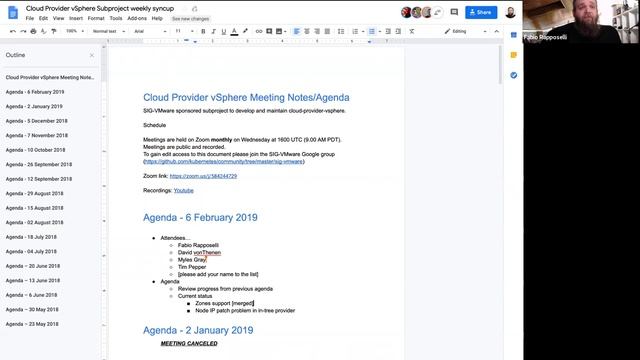The image size is (640, 360).
Task: Expand the bulleted list options arrow
Action: pyautogui.click(x=380, y=31)
